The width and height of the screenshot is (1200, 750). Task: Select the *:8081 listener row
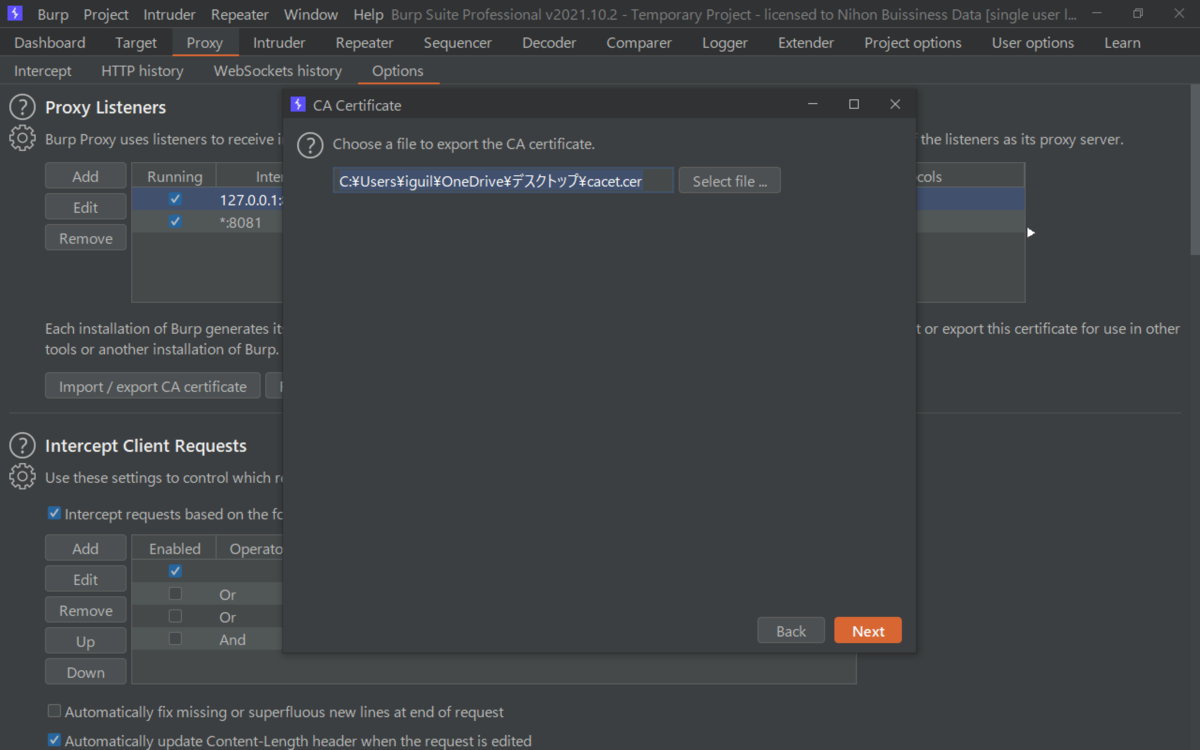point(578,222)
